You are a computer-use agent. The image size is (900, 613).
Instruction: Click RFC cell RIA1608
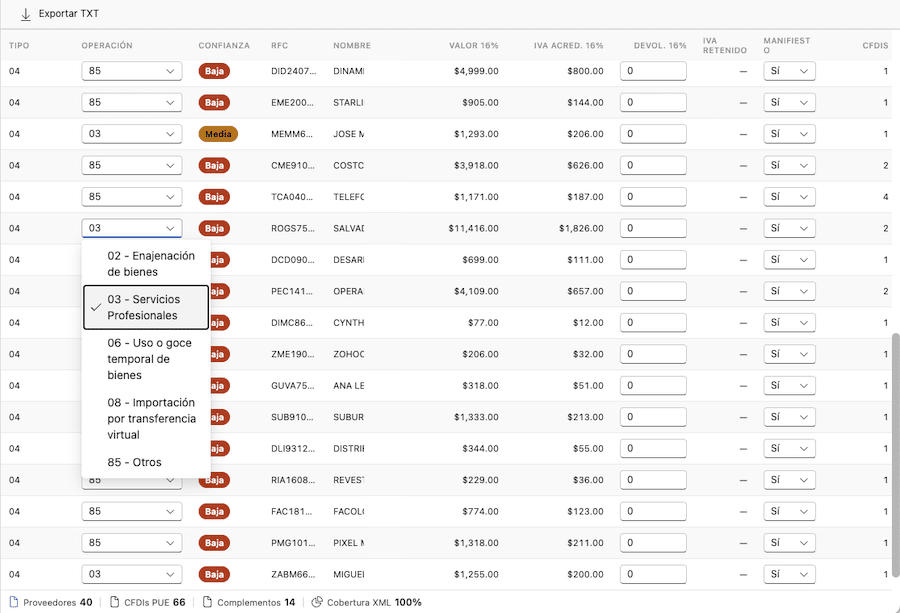pyautogui.click(x=293, y=480)
